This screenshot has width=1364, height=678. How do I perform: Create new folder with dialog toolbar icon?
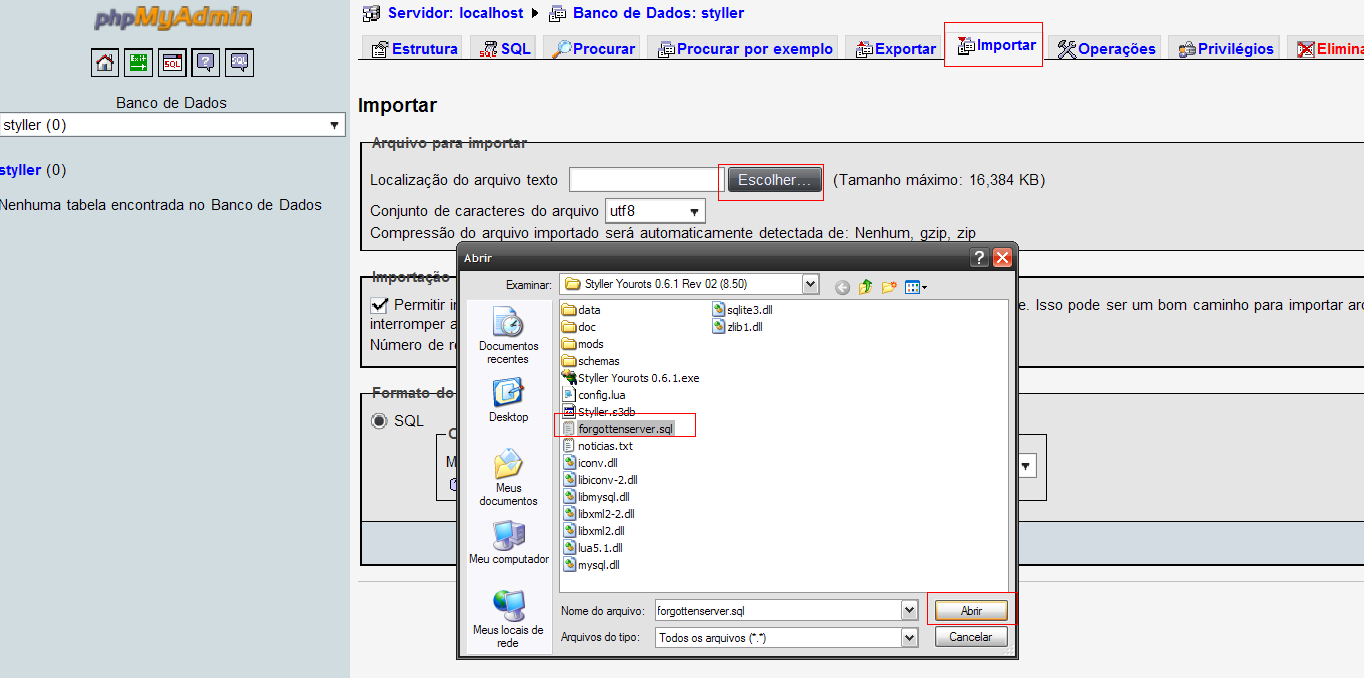click(x=889, y=287)
